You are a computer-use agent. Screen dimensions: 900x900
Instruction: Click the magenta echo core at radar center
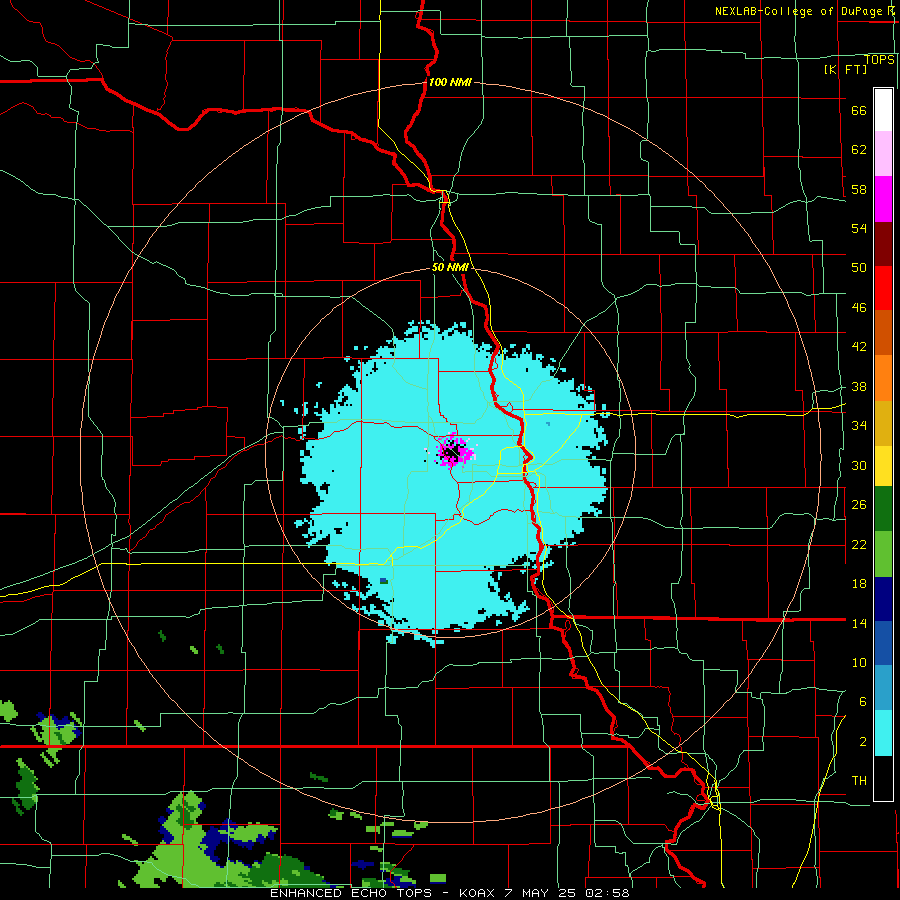(453, 451)
